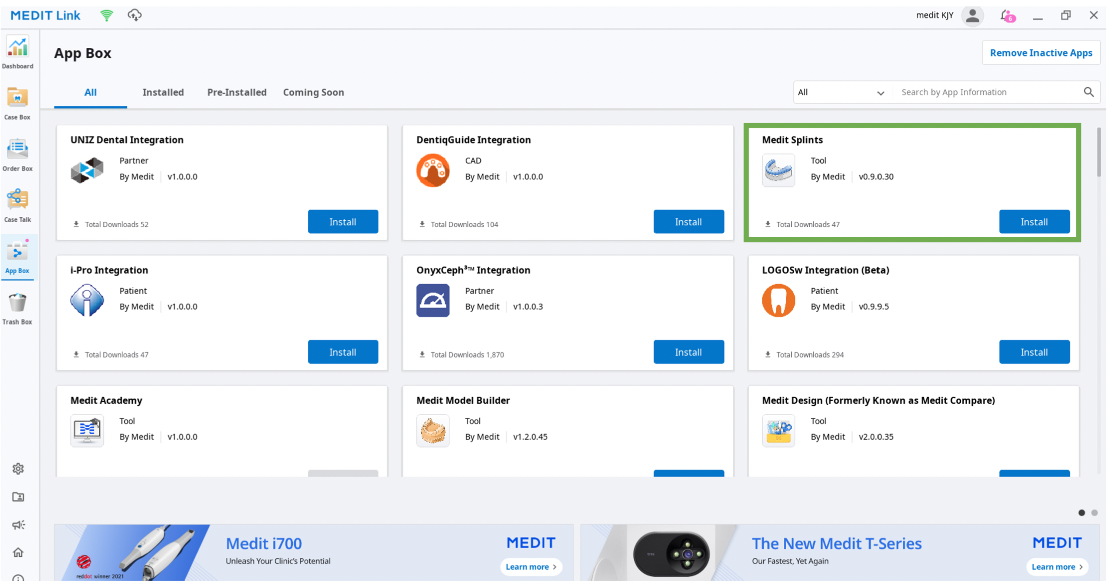This screenshot has height=585, width=1109.
Task: Switch to the Pre-Installed tab
Action: point(237,92)
